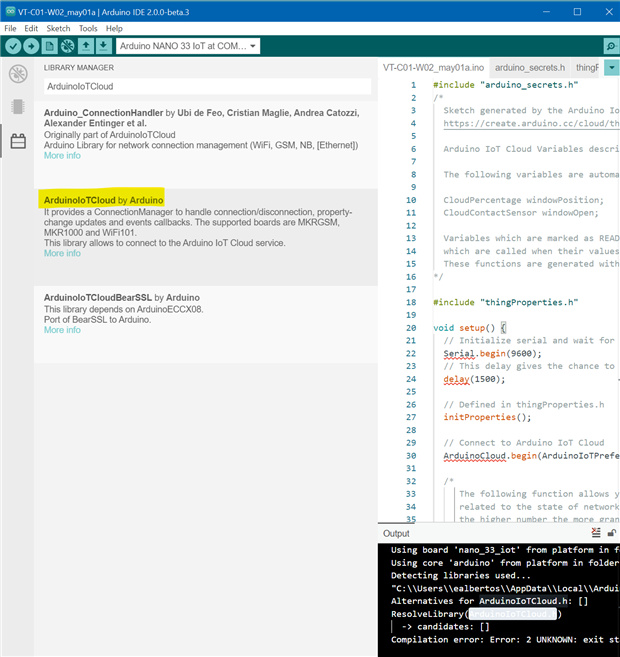Click More info under ArduinoIoTCloud by Arduino
Screen dimensions: 620x657
(x=62, y=253)
